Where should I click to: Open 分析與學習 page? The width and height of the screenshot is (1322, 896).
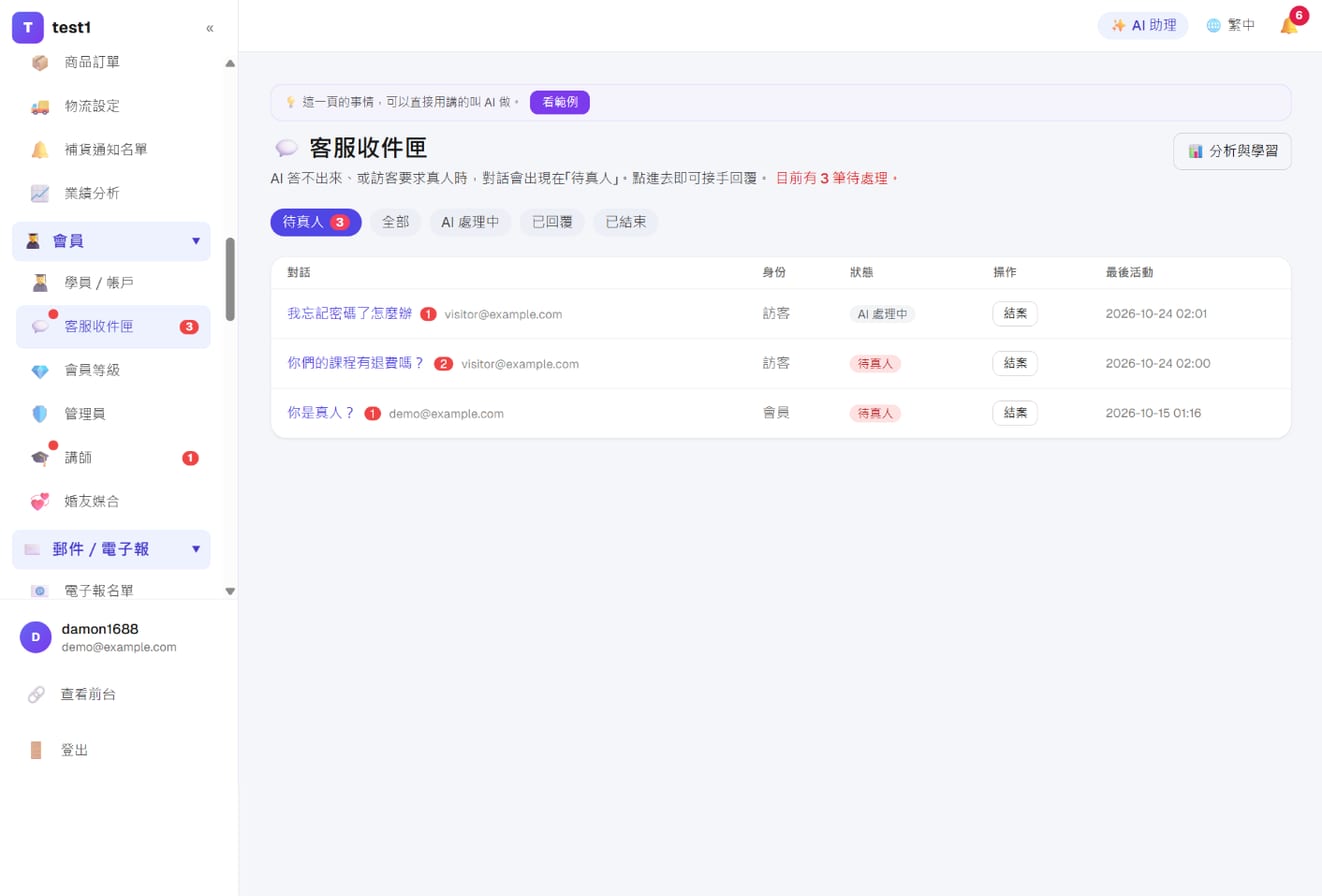(1232, 152)
